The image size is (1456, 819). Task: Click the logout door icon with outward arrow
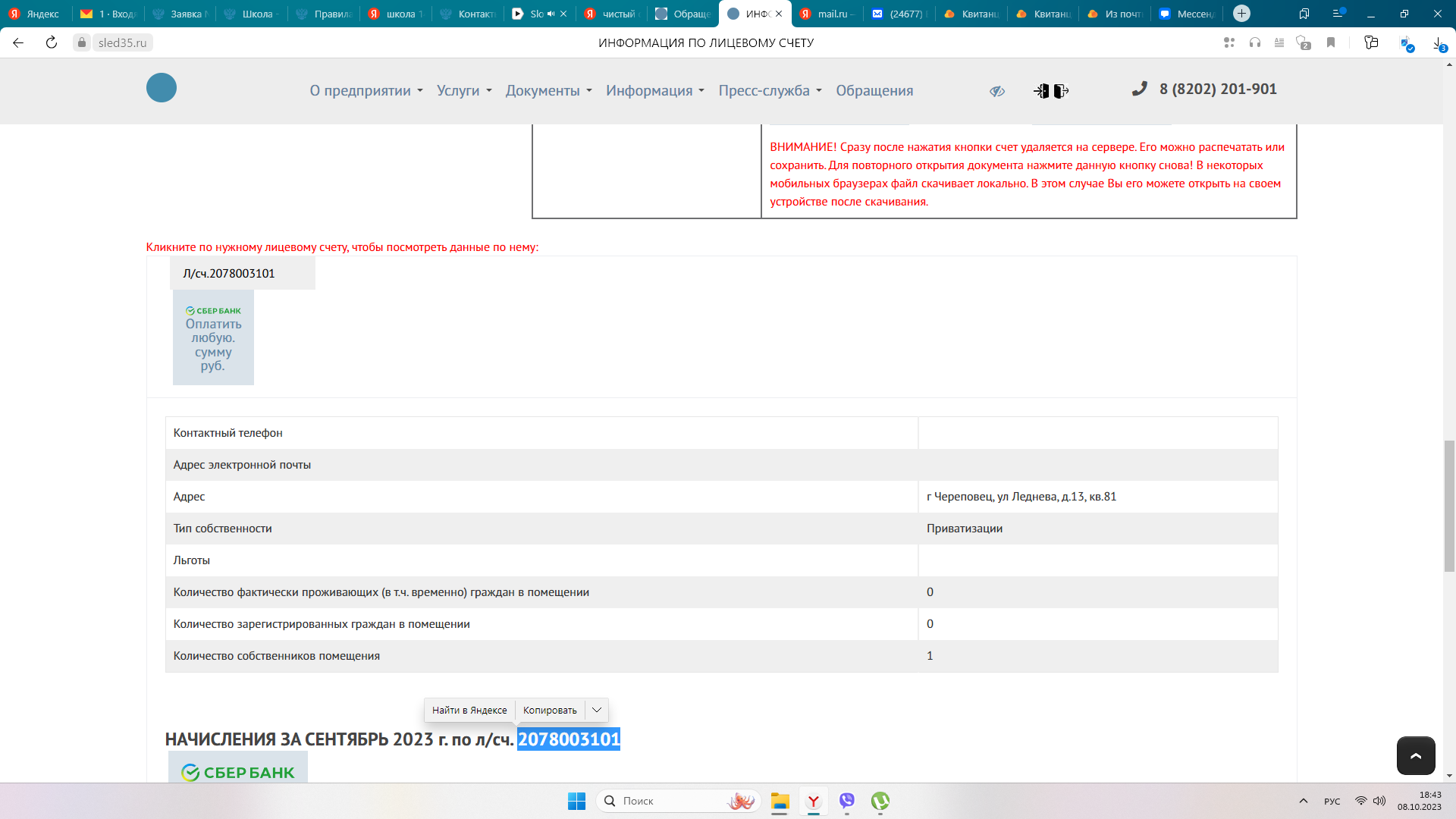coord(1061,91)
